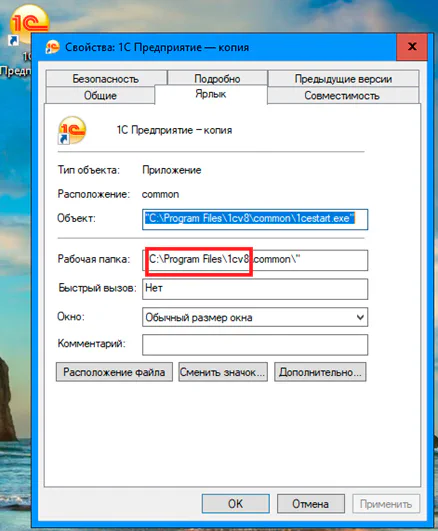Viewport: 438px width, 531px height.
Task: Click the Быстрый вызов field
Action: 255,289
